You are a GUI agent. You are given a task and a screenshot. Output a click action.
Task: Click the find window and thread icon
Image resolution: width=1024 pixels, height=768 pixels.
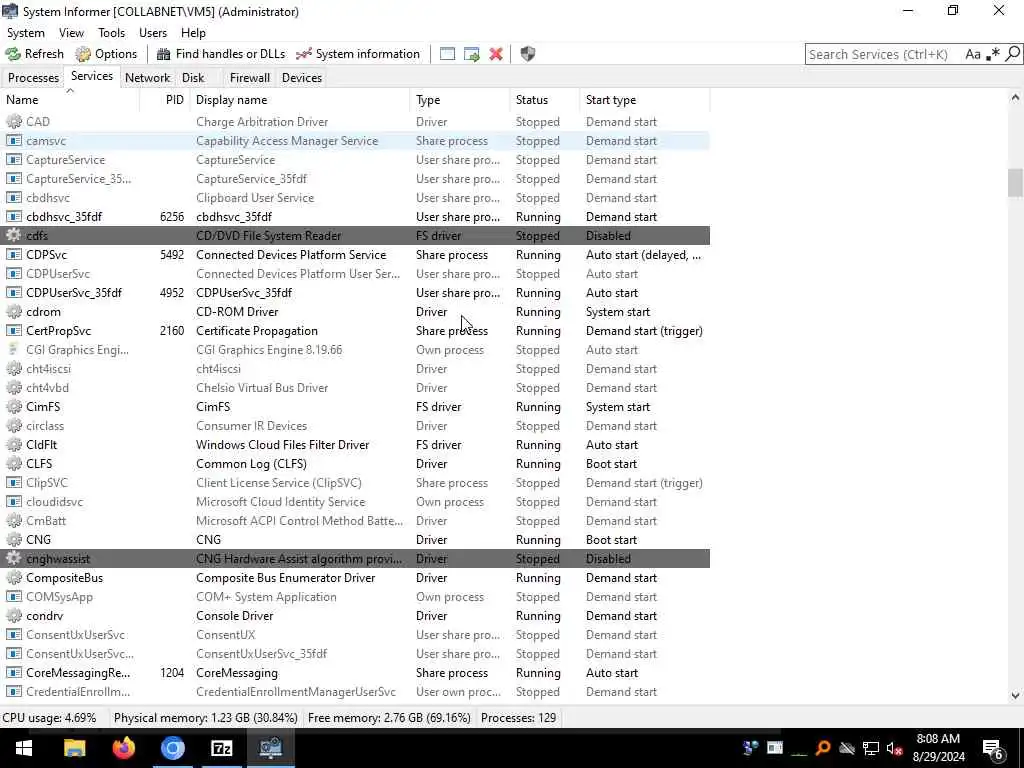pyautogui.click(x=472, y=54)
